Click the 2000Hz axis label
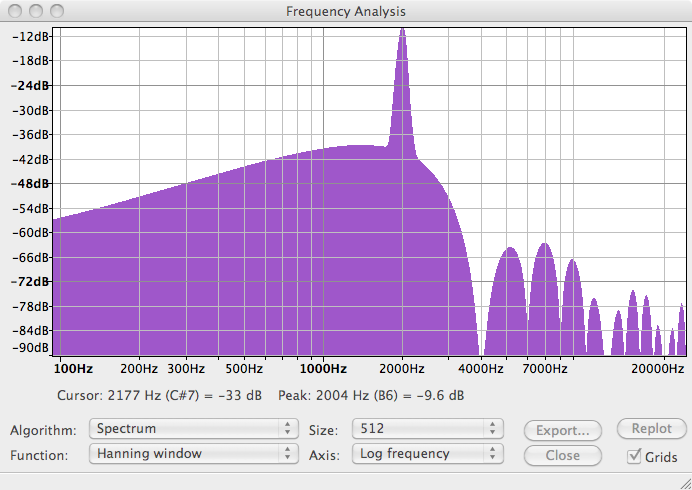This screenshot has height=490, width=692. point(402,369)
